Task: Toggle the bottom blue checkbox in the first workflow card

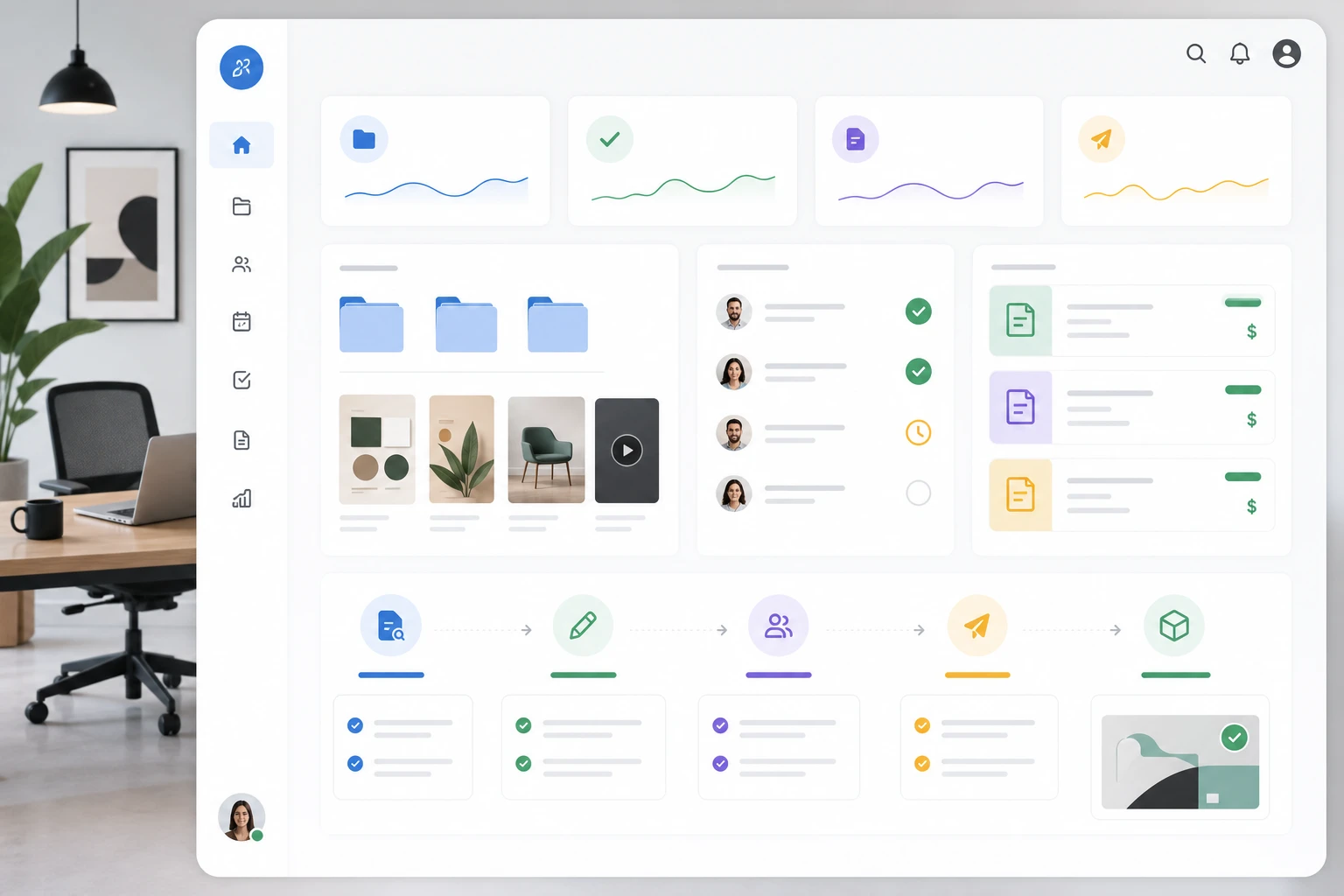Action: (355, 764)
